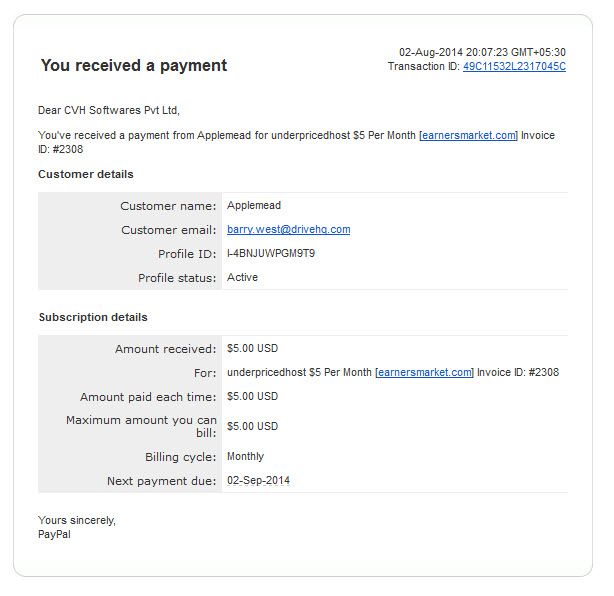Follow earnersmarket.com link in the For row
The image size is (614, 596).
click(424, 372)
